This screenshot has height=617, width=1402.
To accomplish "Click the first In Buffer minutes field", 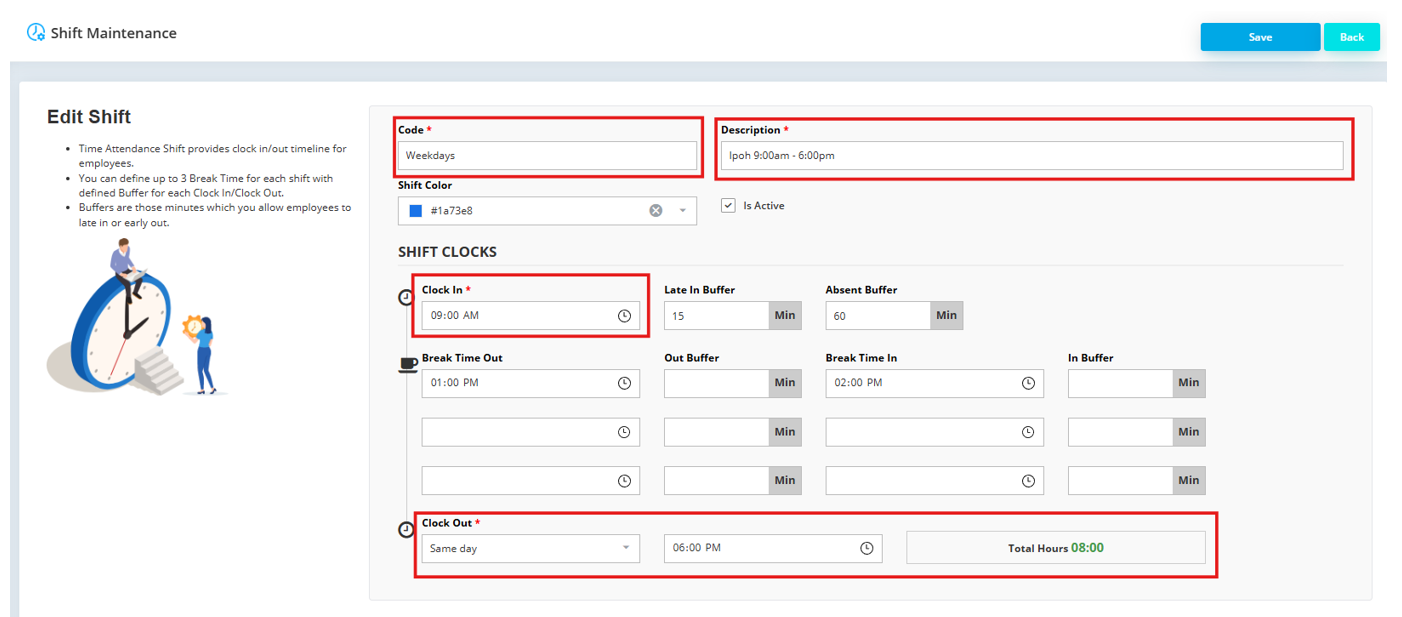I will click(1119, 383).
